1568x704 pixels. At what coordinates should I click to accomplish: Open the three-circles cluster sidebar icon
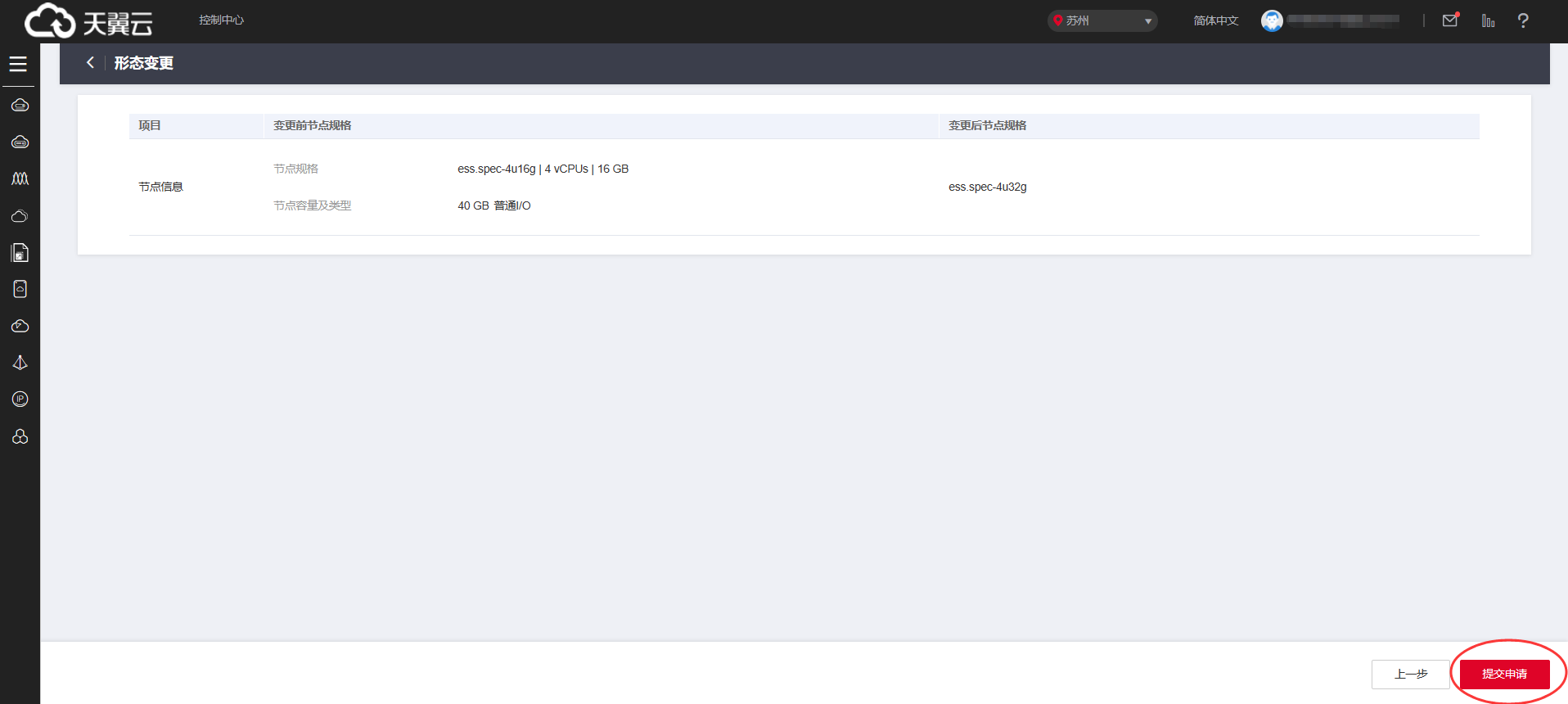(x=20, y=436)
